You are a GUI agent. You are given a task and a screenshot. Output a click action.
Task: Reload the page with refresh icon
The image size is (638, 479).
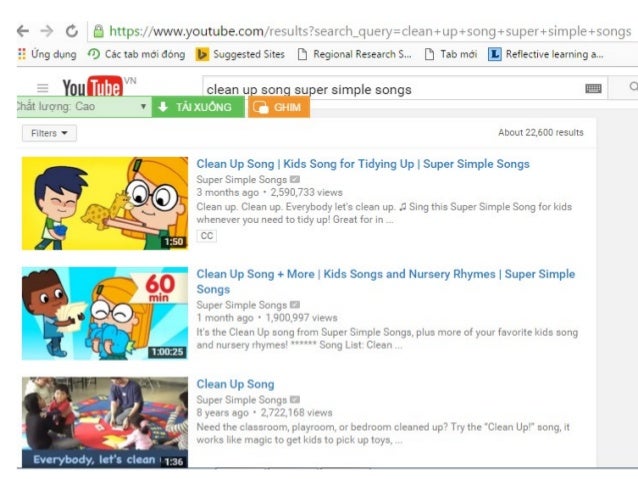point(72,31)
